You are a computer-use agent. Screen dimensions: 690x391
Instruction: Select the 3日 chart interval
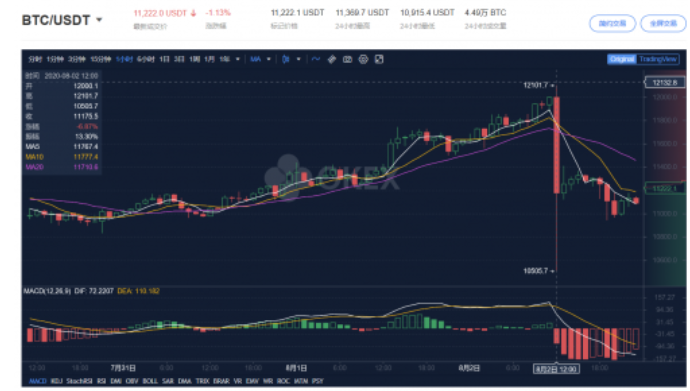(x=179, y=59)
